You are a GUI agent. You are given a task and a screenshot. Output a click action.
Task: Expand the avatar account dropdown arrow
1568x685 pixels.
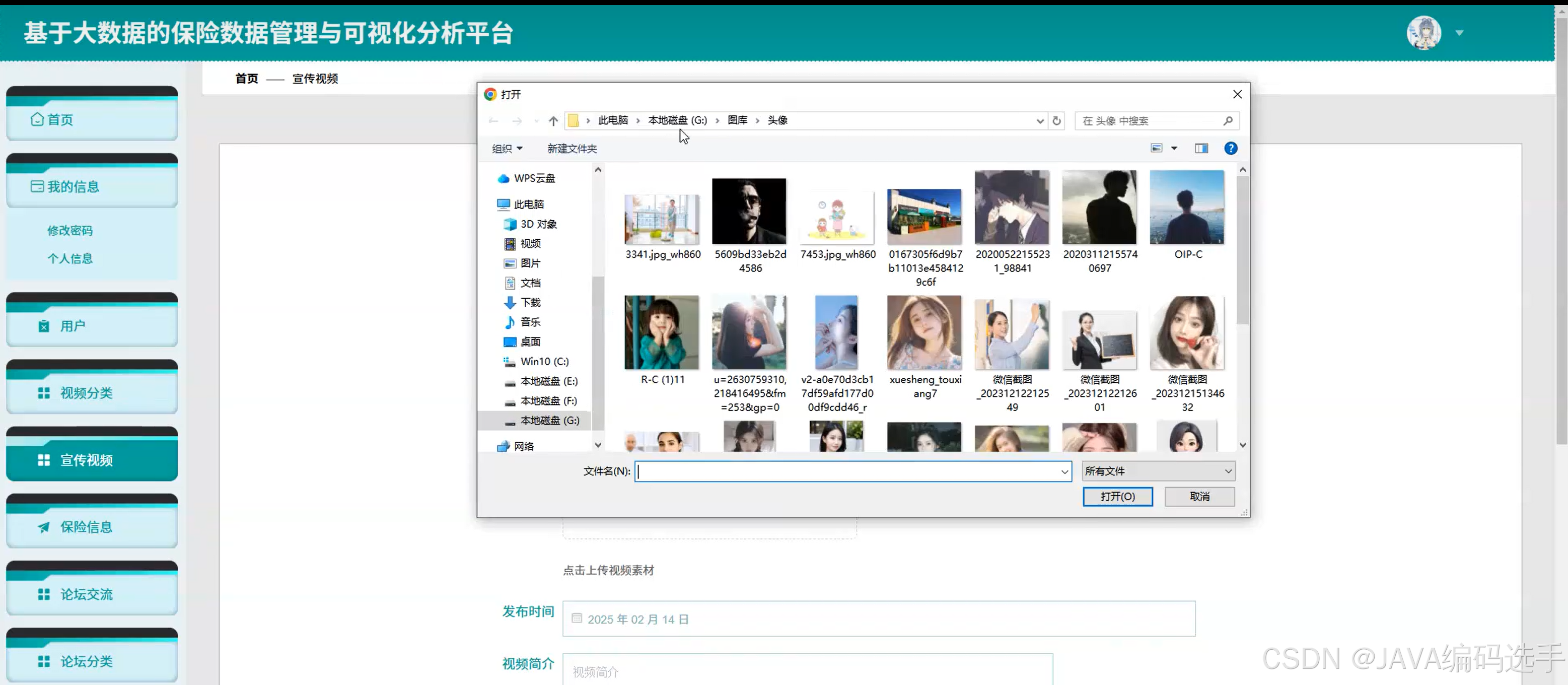[x=1459, y=33]
